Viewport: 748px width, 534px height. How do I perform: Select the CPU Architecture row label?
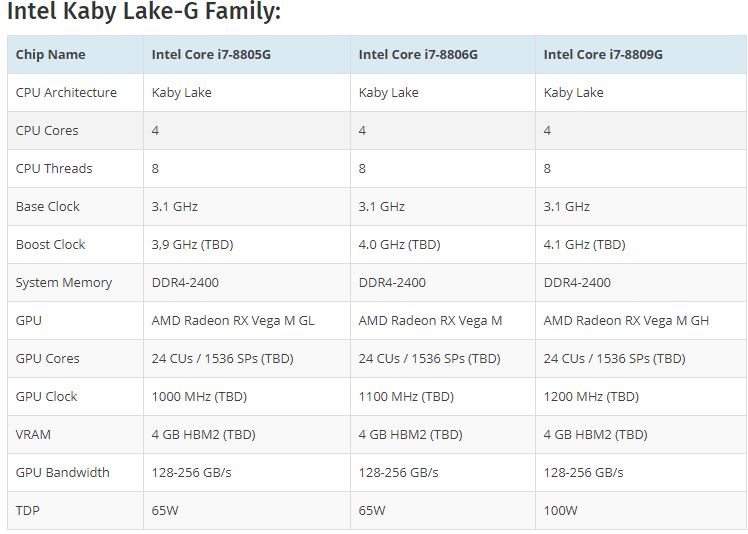[66, 92]
